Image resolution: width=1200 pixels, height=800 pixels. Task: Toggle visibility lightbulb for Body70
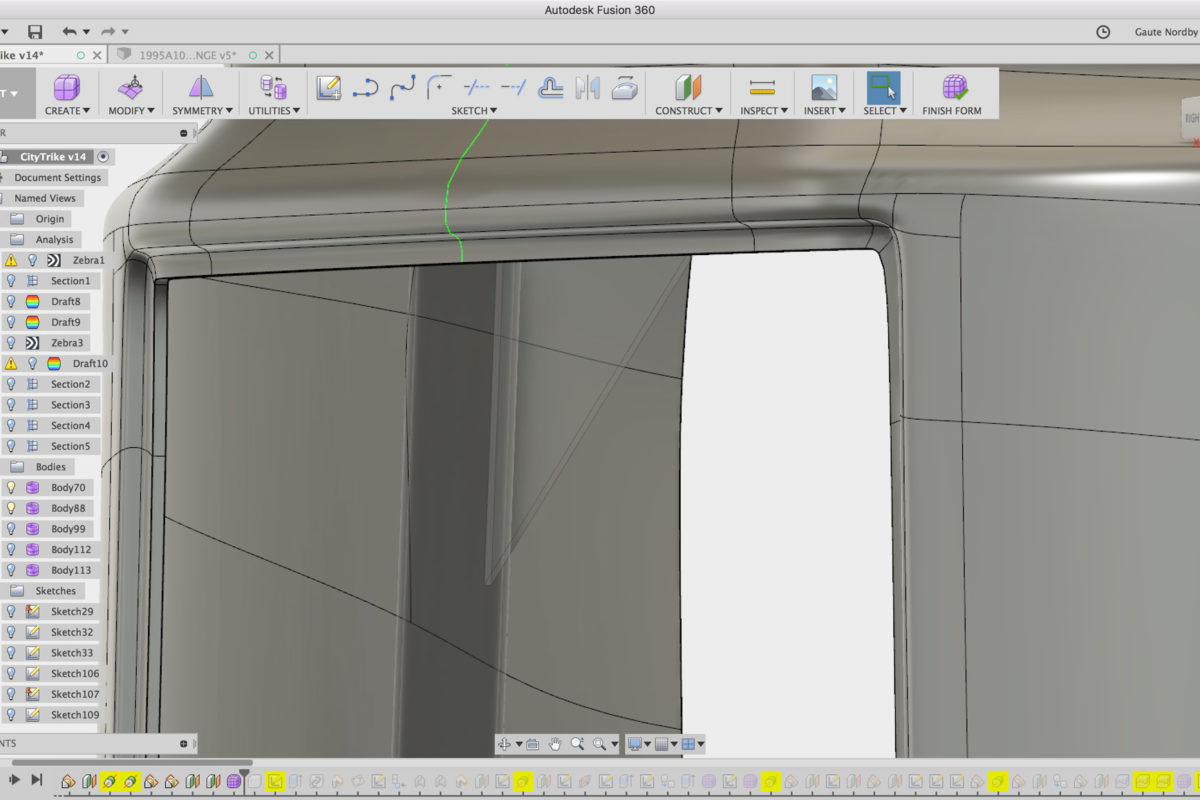(11, 487)
